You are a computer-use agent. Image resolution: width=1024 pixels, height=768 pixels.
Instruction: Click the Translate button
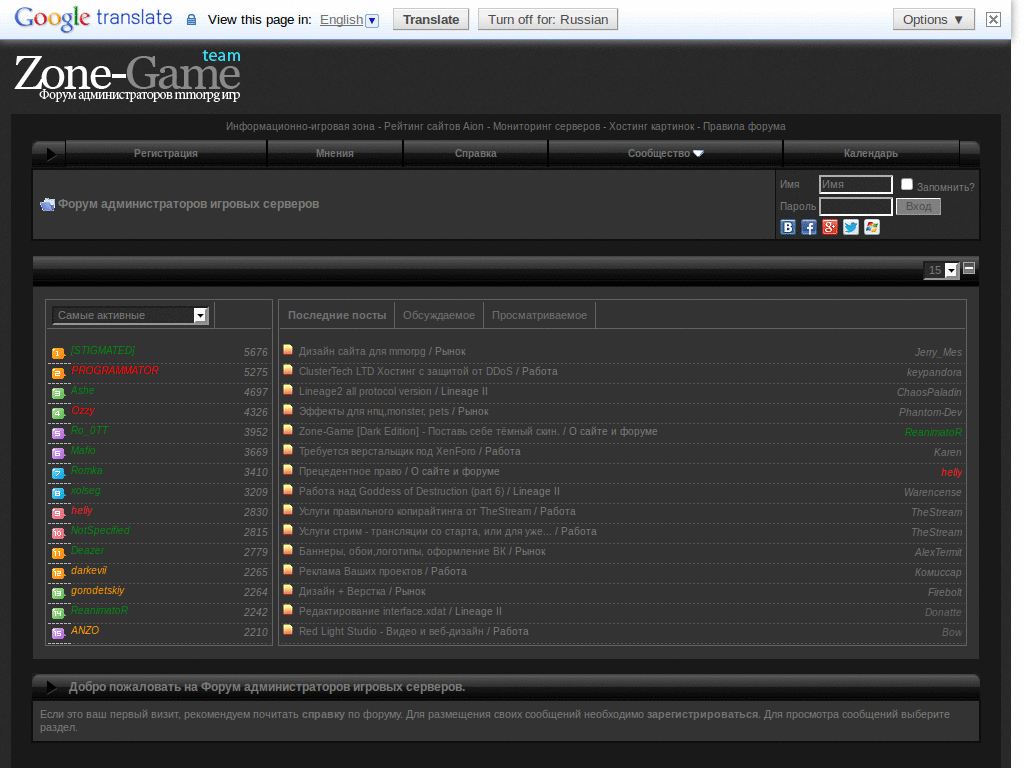(431, 20)
